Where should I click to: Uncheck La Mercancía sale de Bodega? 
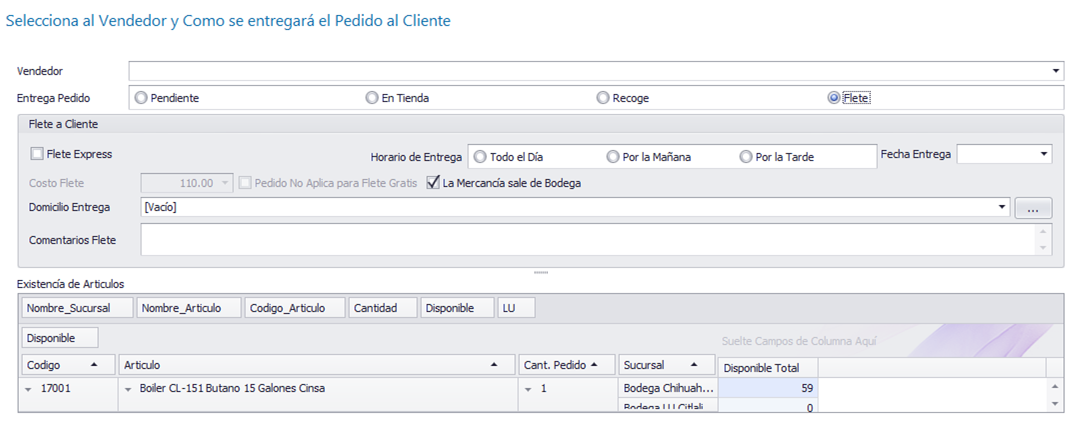pyautogui.click(x=433, y=183)
